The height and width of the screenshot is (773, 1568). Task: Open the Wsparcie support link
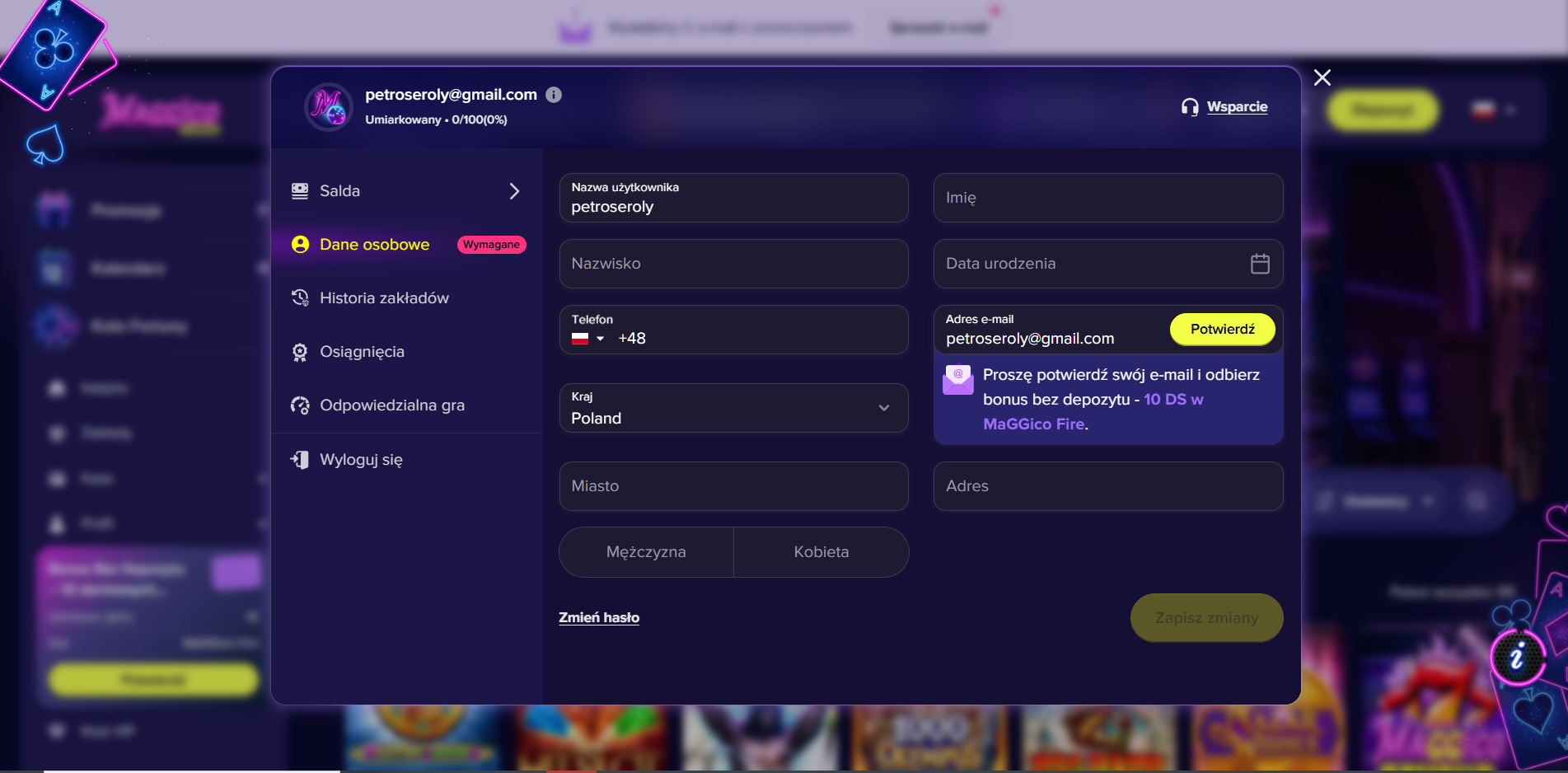[1237, 106]
